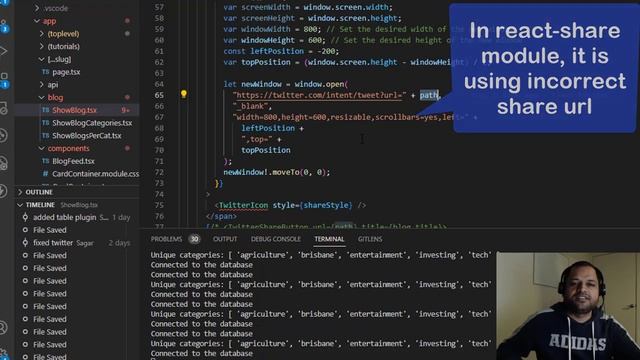The image size is (640, 360).
Task: Click the highlighted 'path' variable on line 65
Action: [429, 95]
